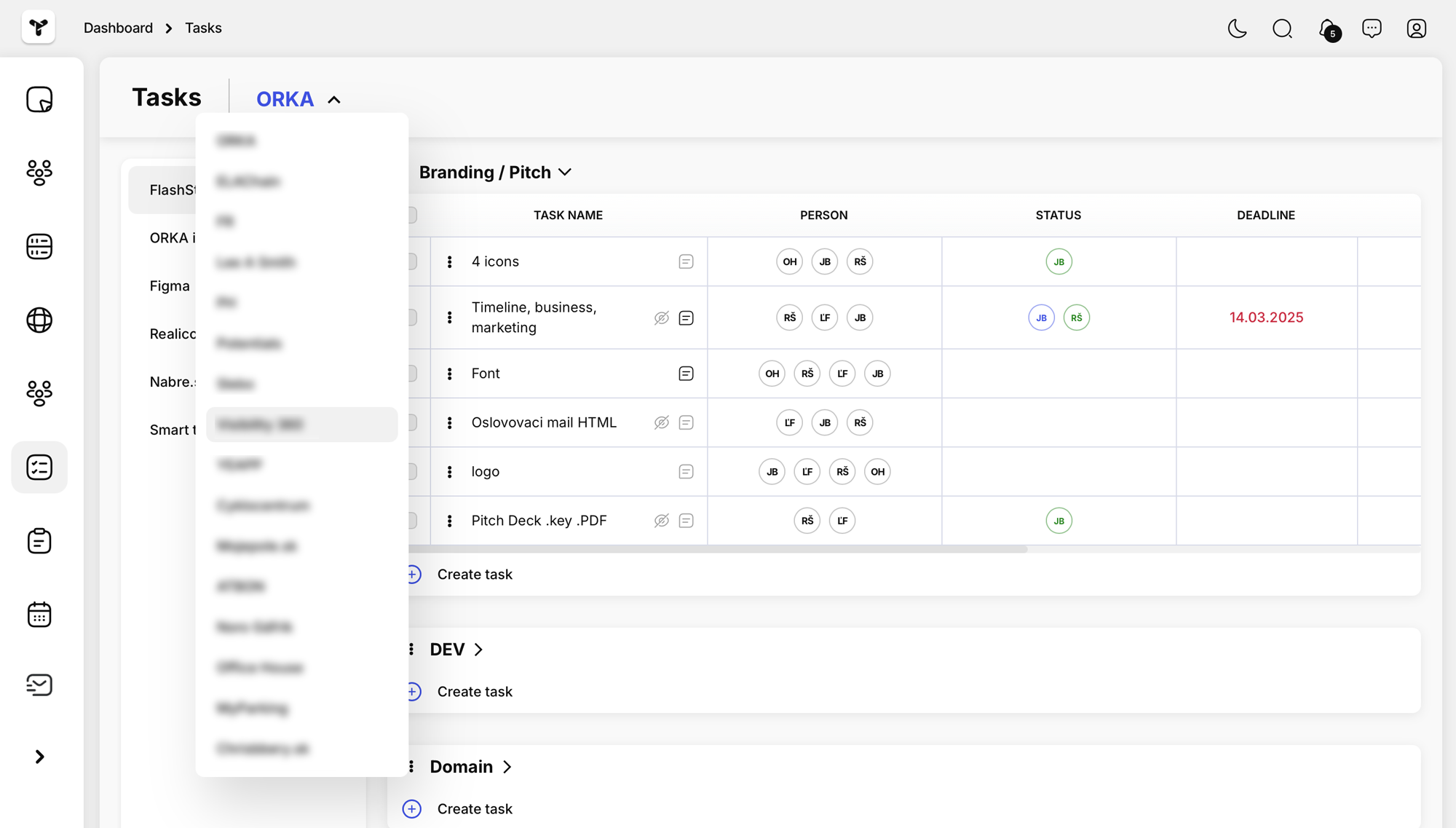The width and height of the screenshot is (1456, 828).
Task: Collapse Branding / Pitch section chevron
Action: point(565,173)
